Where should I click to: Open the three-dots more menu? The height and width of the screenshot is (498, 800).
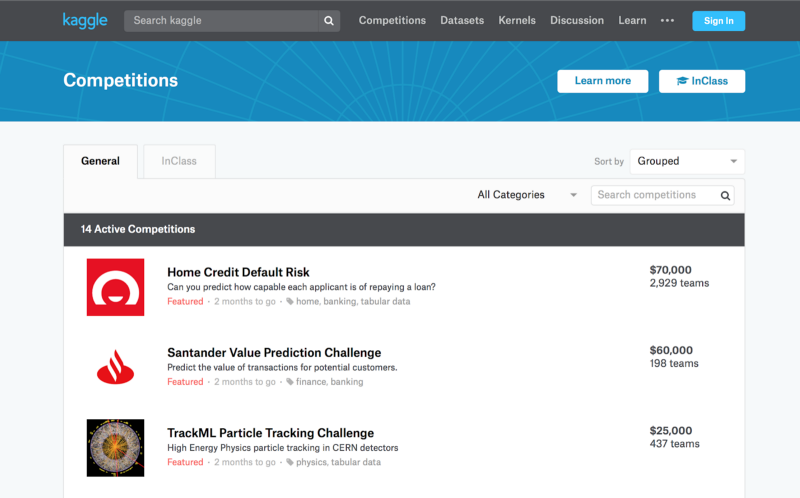point(667,20)
